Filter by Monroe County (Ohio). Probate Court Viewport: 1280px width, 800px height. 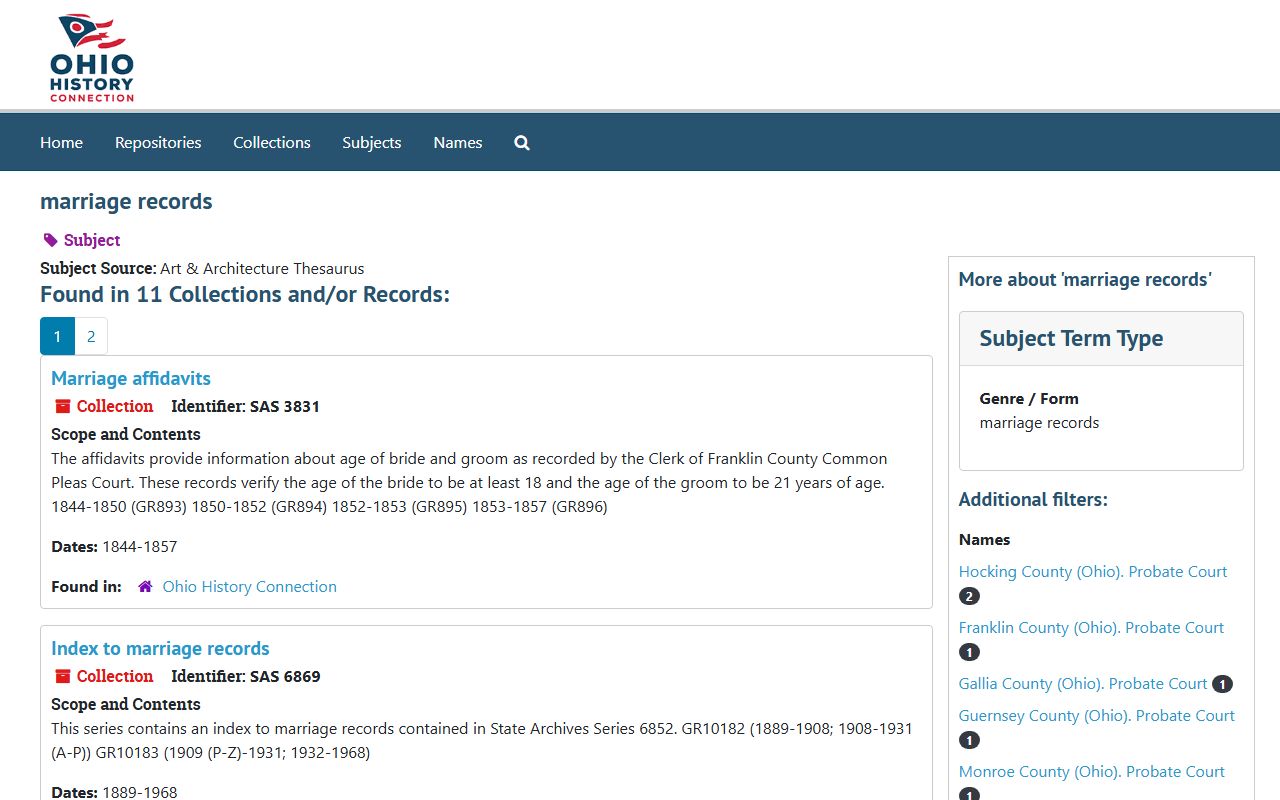pos(1092,772)
